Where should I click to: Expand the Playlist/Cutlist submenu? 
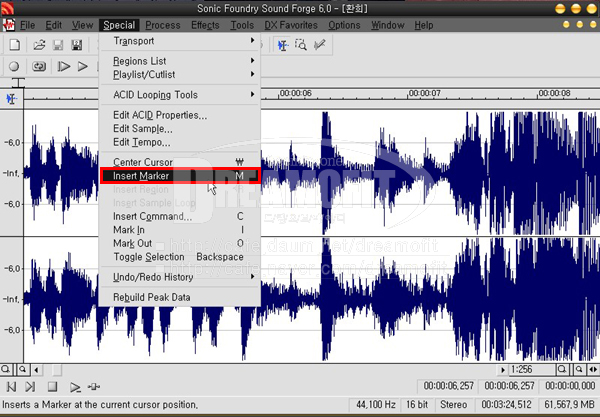(x=180, y=75)
